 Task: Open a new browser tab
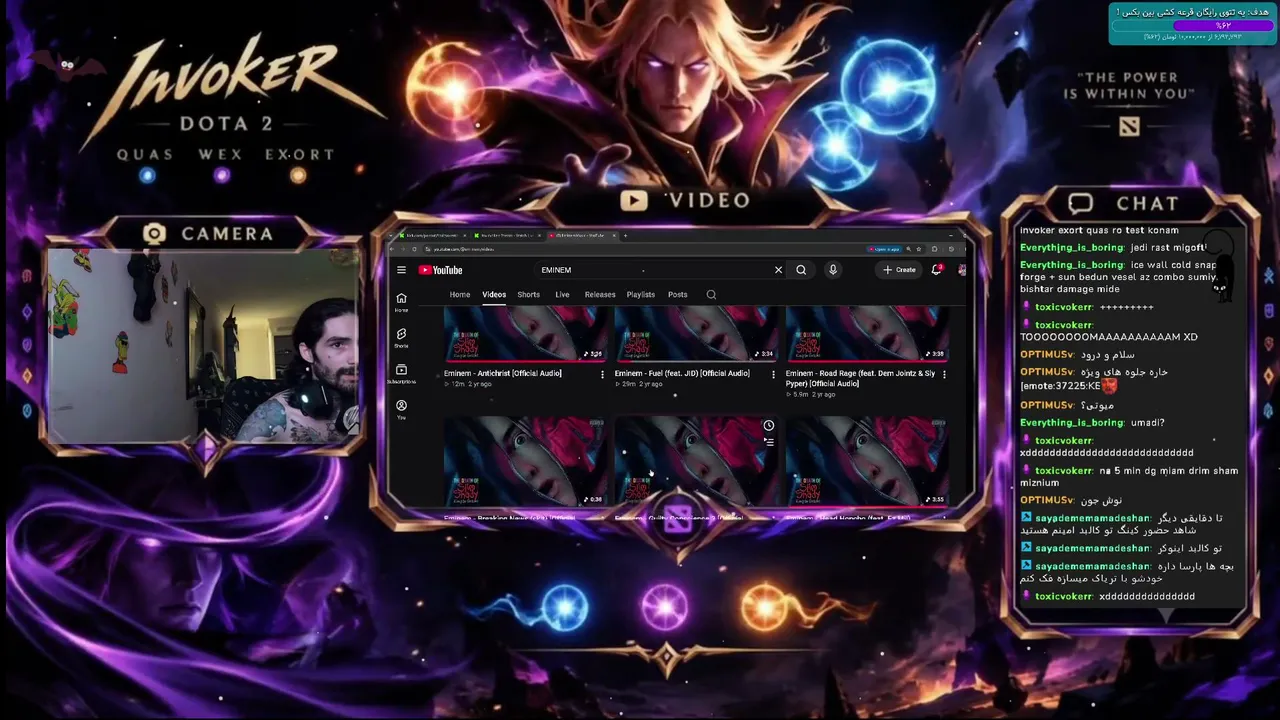click(626, 236)
